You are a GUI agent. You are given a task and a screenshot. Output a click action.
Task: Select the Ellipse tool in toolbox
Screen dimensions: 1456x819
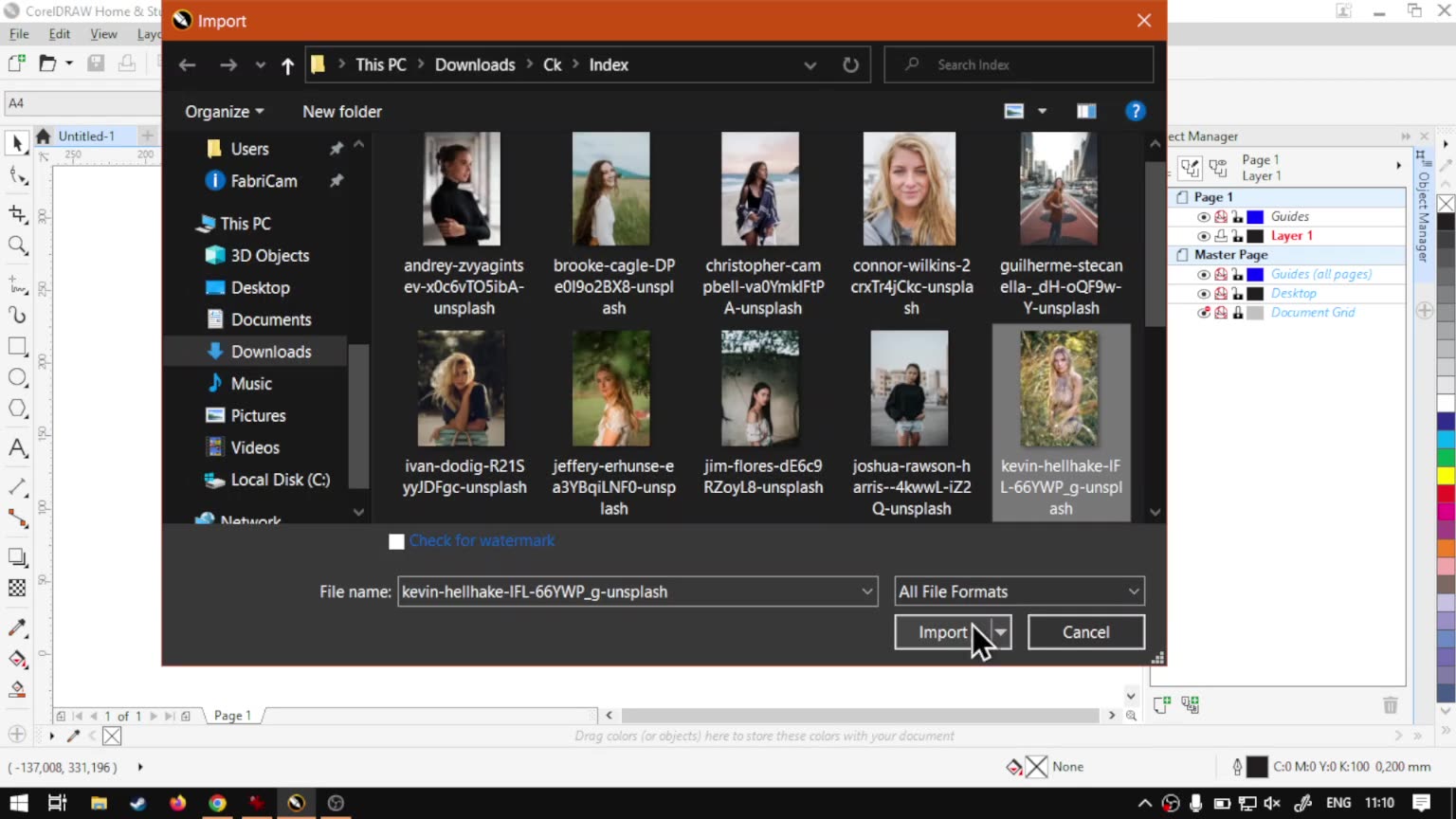17,377
